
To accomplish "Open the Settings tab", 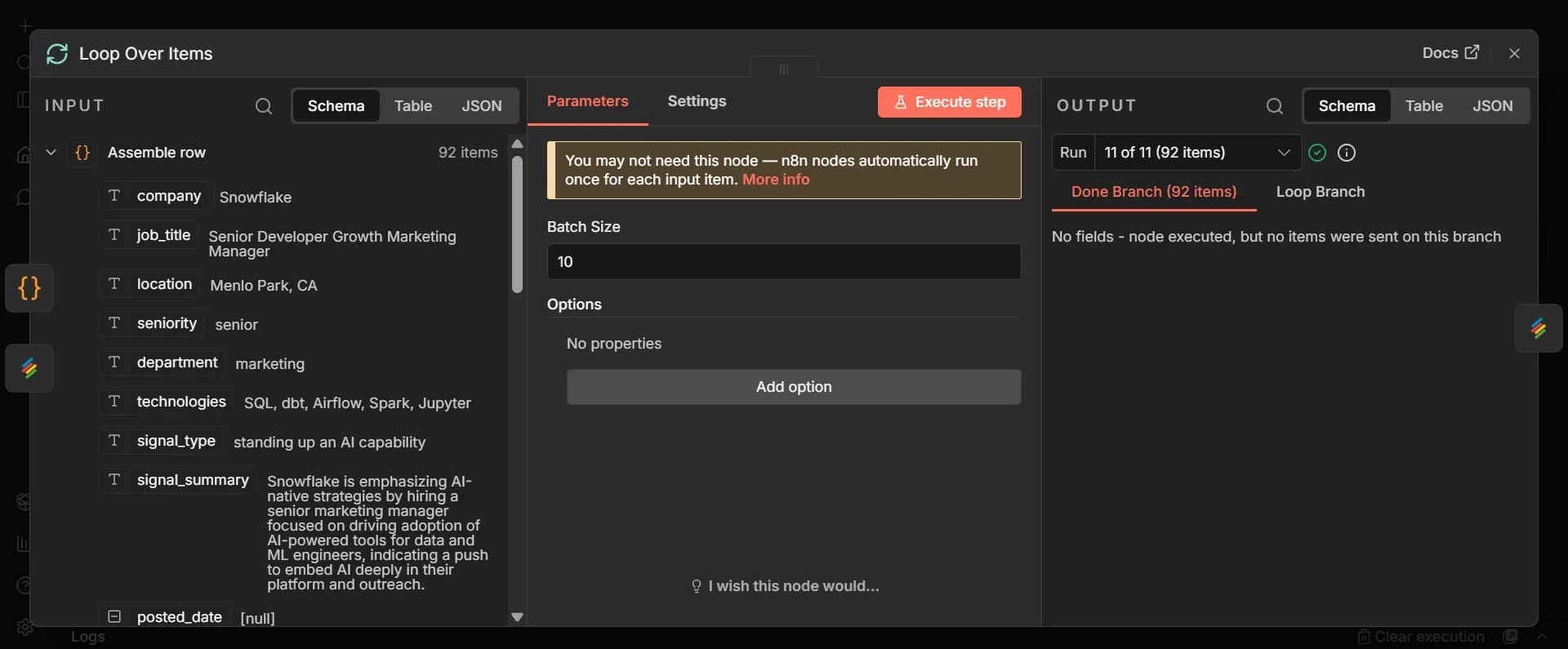I will coord(697,101).
